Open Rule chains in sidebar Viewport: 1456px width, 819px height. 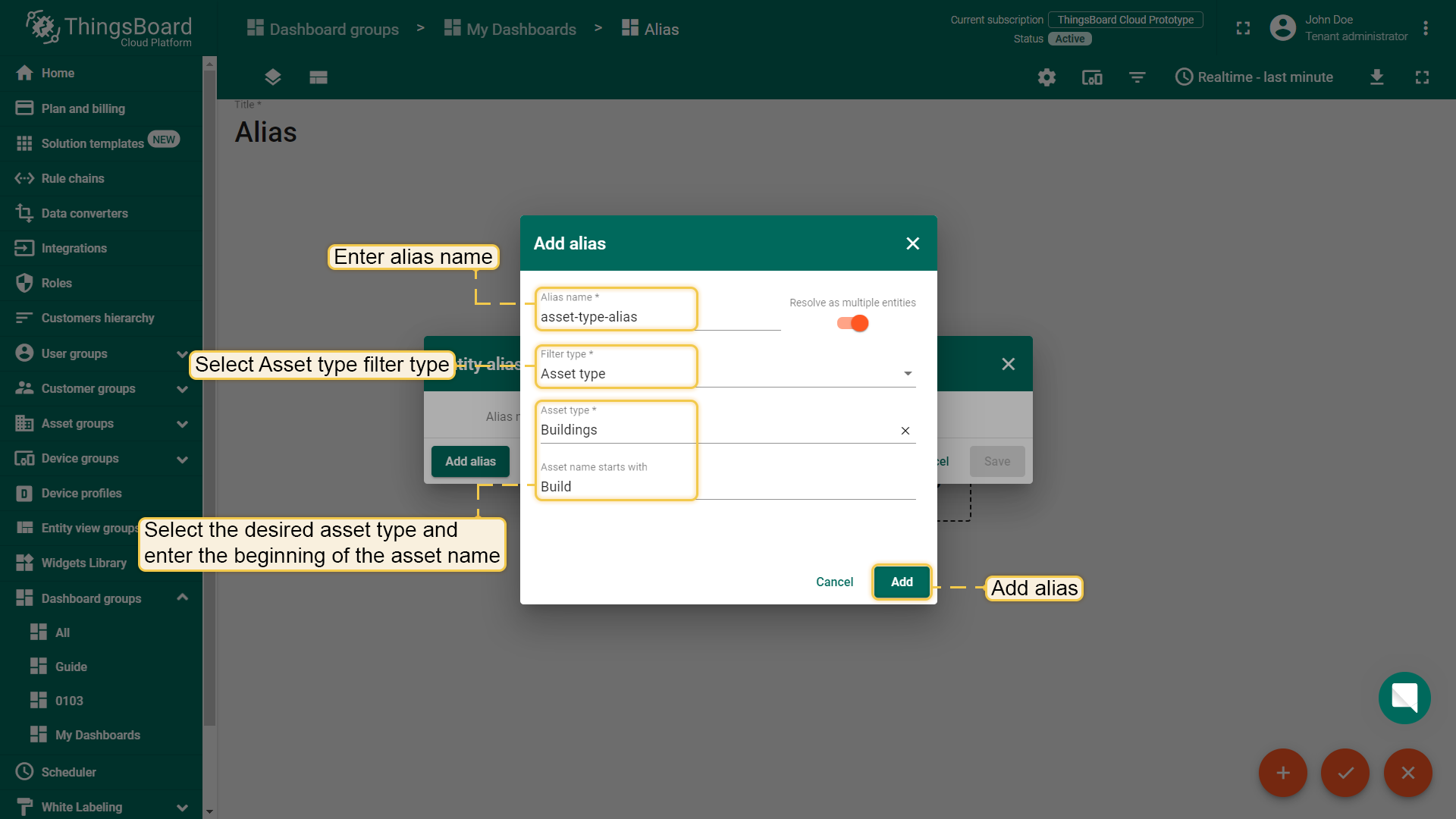(73, 178)
